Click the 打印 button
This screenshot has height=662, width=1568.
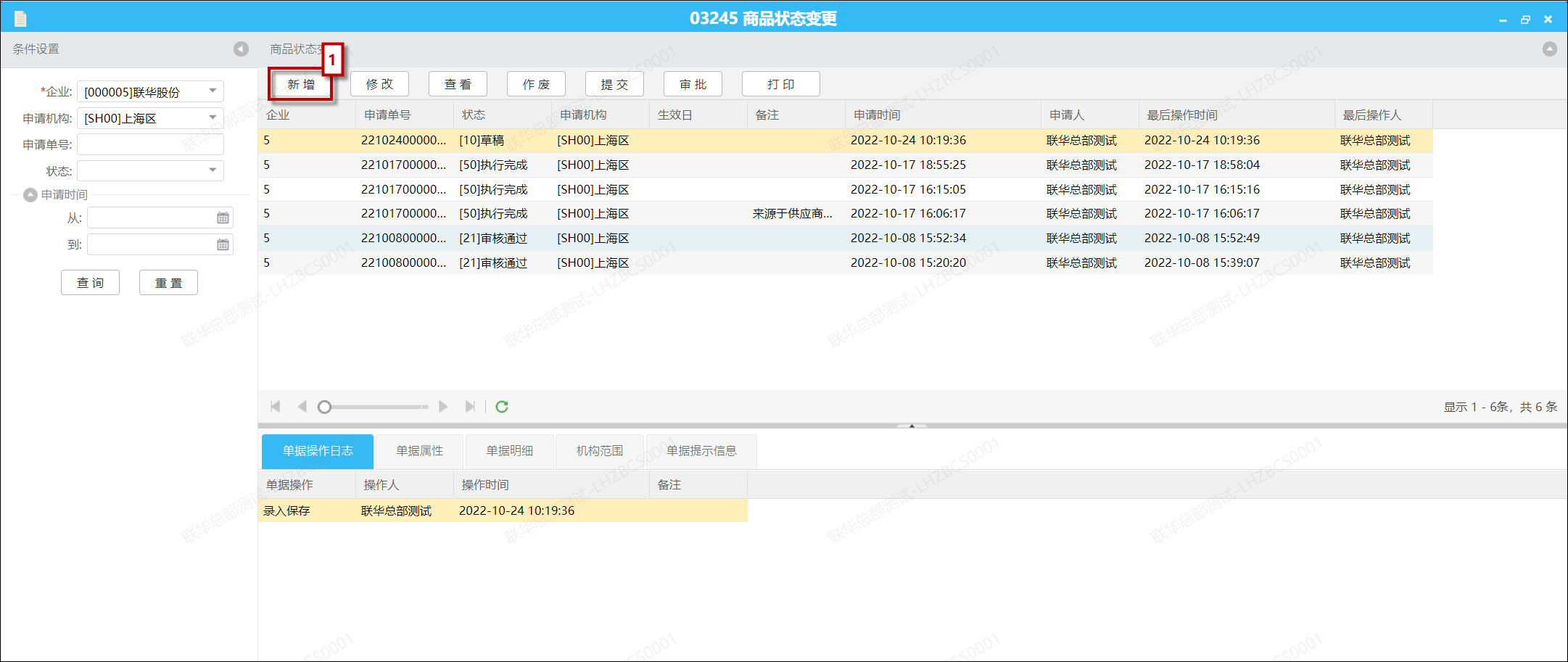tap(780, 84)
